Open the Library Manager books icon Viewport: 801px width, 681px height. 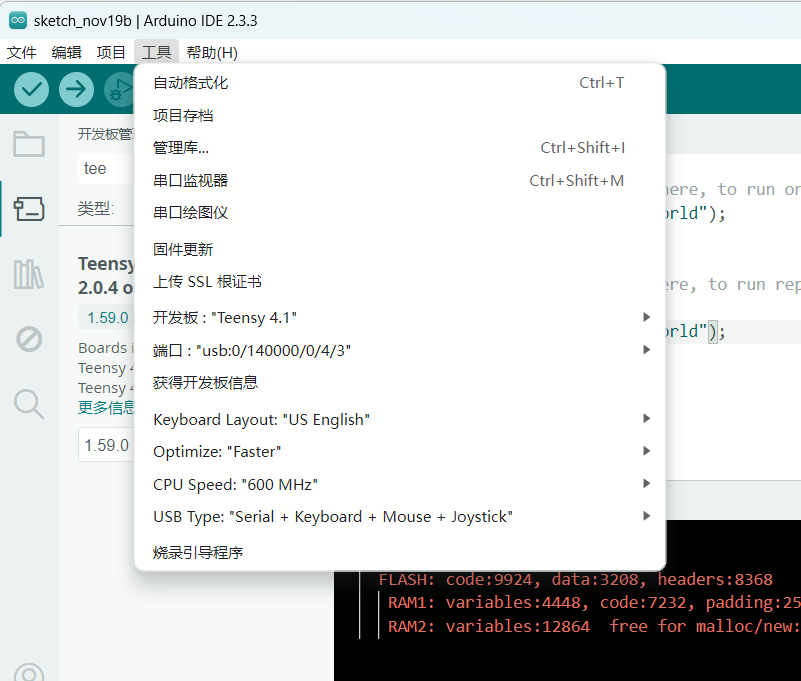tap(29, 274)
